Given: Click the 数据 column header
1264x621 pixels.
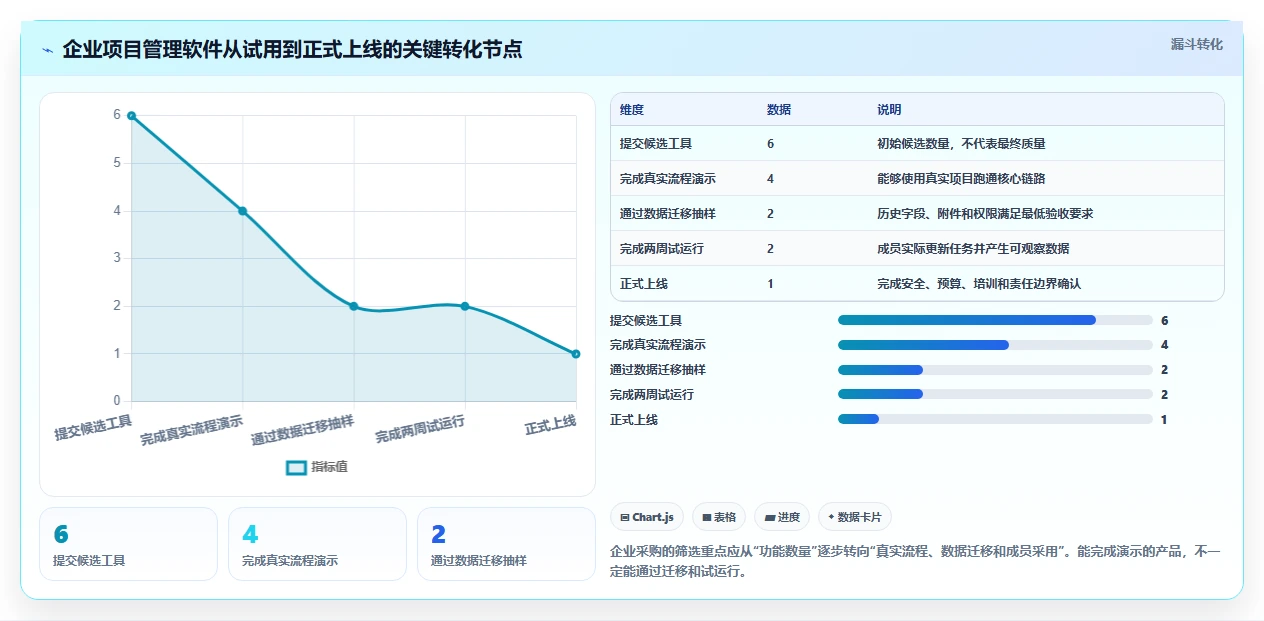Looking at the screenshot, I should click(779, 110).
